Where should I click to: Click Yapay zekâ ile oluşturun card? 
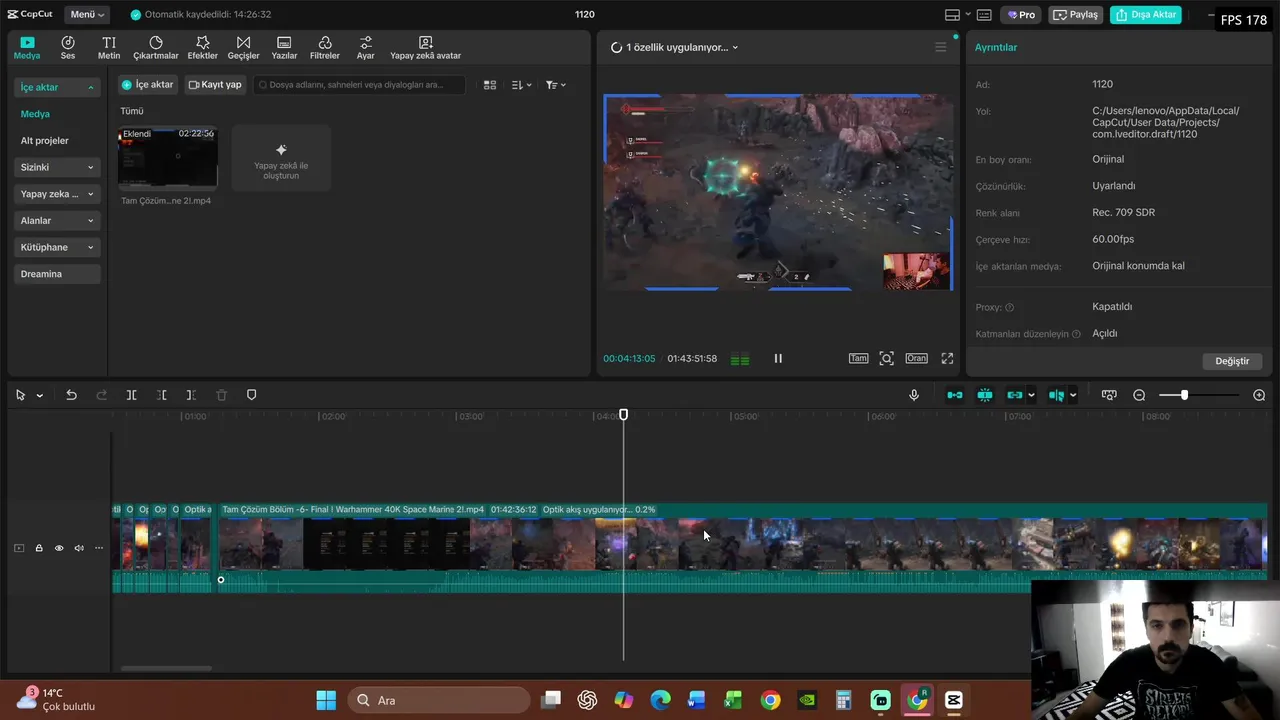pyautogui.click(x=281, y=158)
